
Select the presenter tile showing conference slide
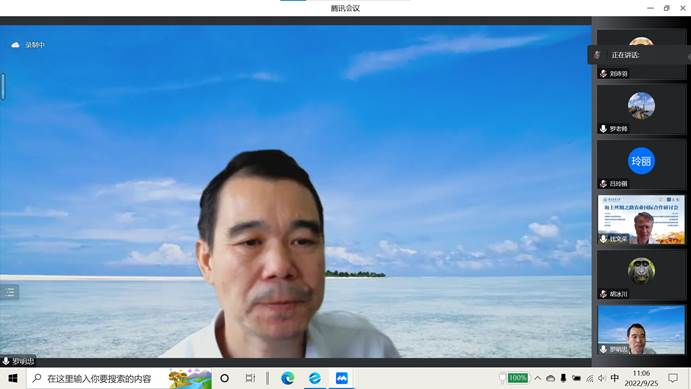(641, 220)
